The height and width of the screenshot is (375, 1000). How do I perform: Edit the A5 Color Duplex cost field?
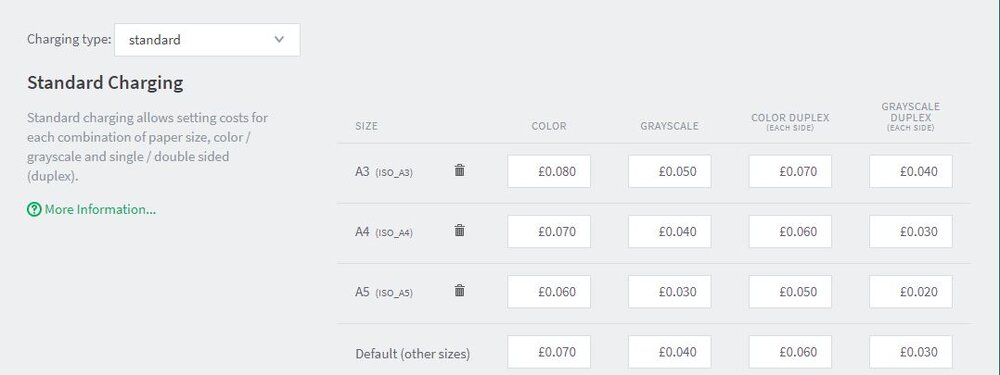tap(790, 291)
